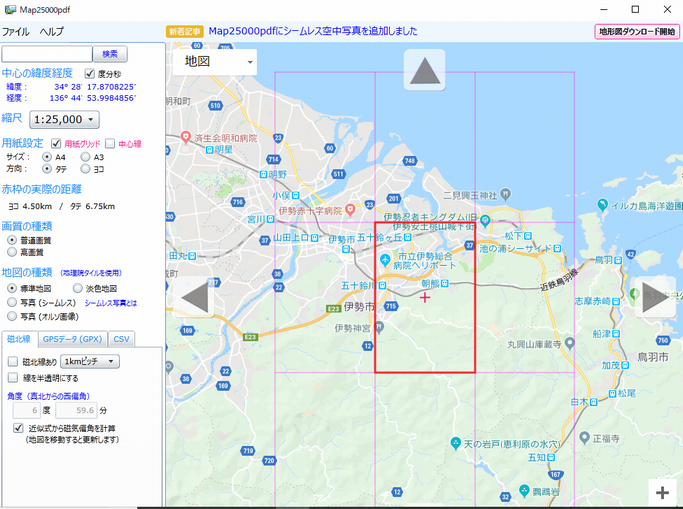Select 写真 (シームレス) map type
The height and width of the screenshot is (509, 683).
[12, 302]
